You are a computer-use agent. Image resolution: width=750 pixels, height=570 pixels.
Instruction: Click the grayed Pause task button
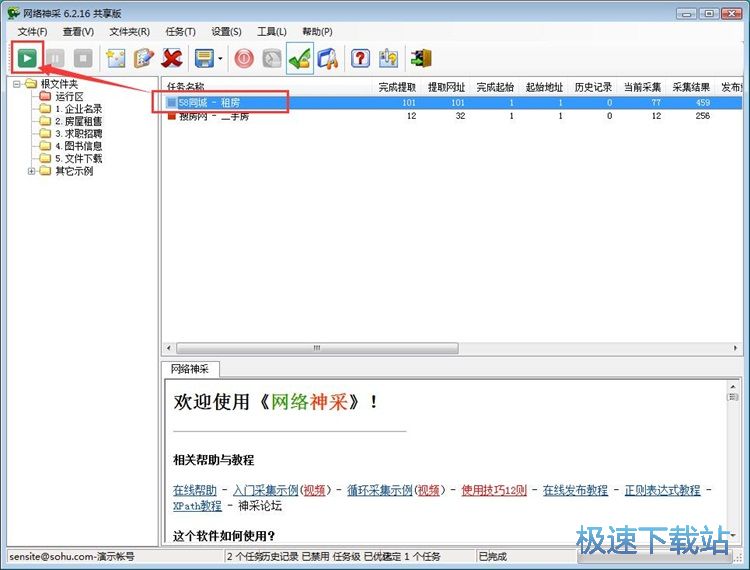click(55, 58)
